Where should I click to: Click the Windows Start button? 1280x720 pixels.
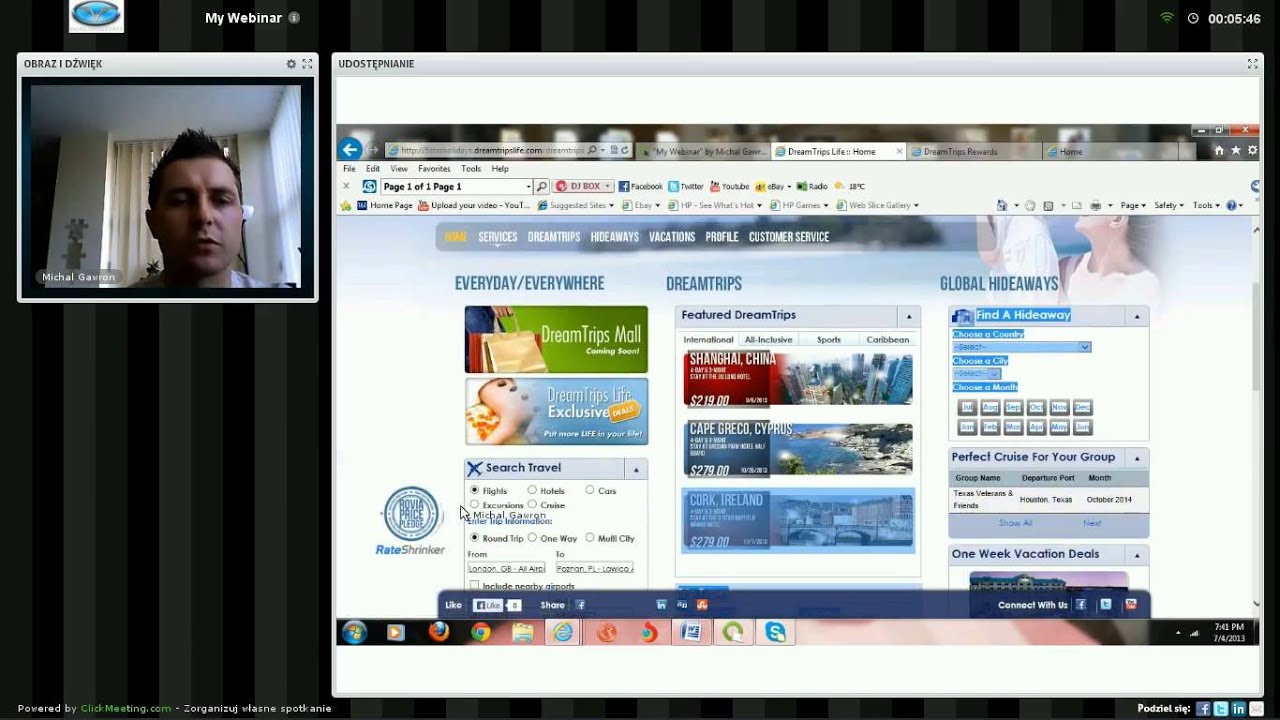click(354, 632)
